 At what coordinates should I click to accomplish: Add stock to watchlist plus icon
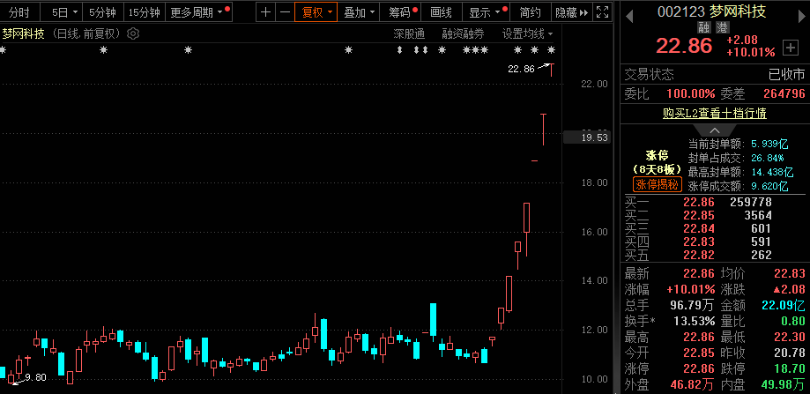pyautogui.click(x=790, y=48)
